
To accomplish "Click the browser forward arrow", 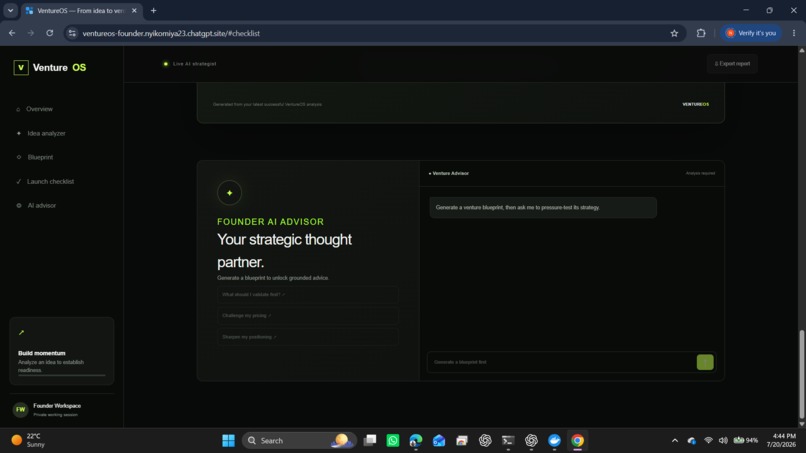I will (31, 33).
